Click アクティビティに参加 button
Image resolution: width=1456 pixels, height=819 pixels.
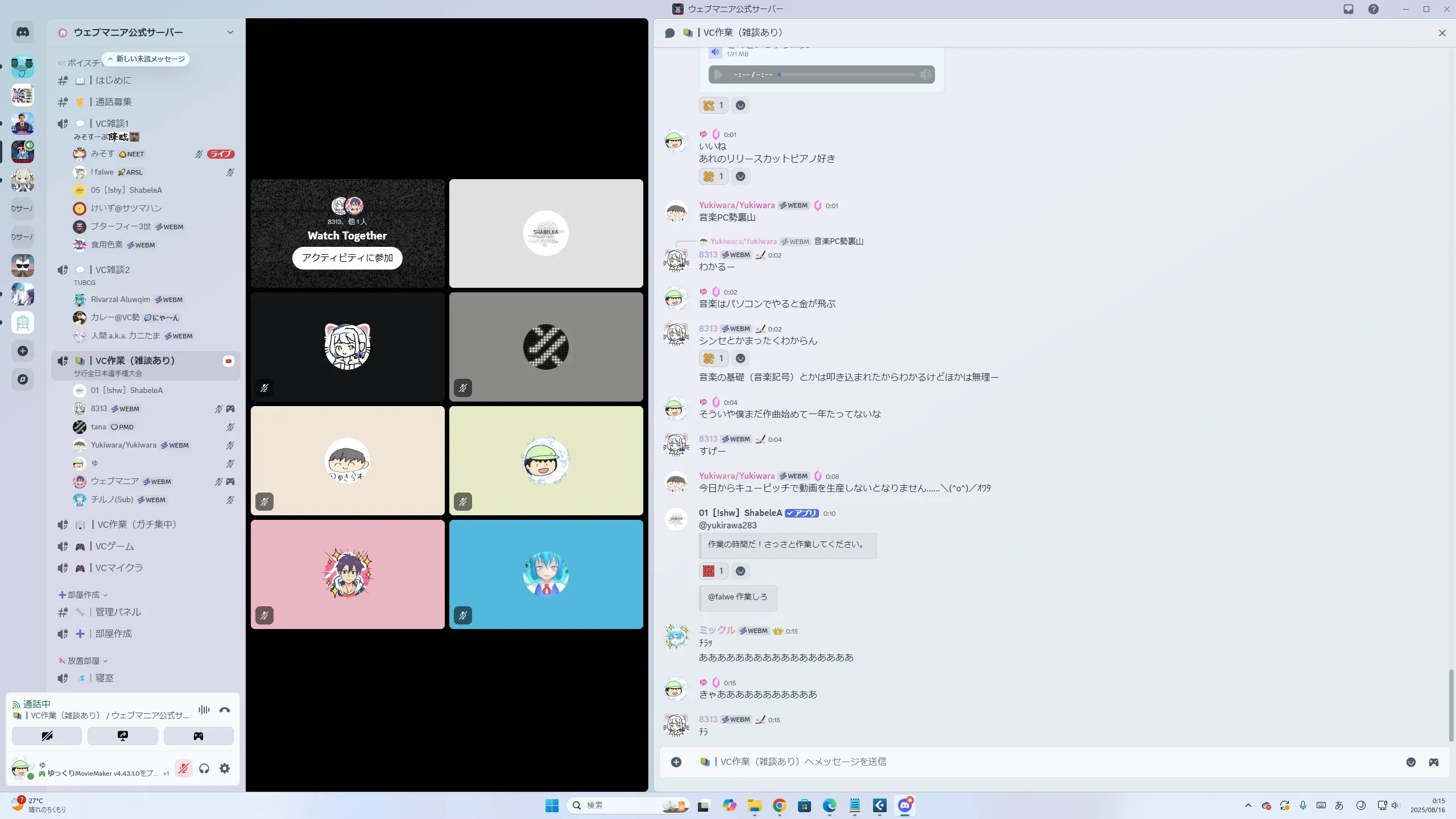(x=347, y=258)
